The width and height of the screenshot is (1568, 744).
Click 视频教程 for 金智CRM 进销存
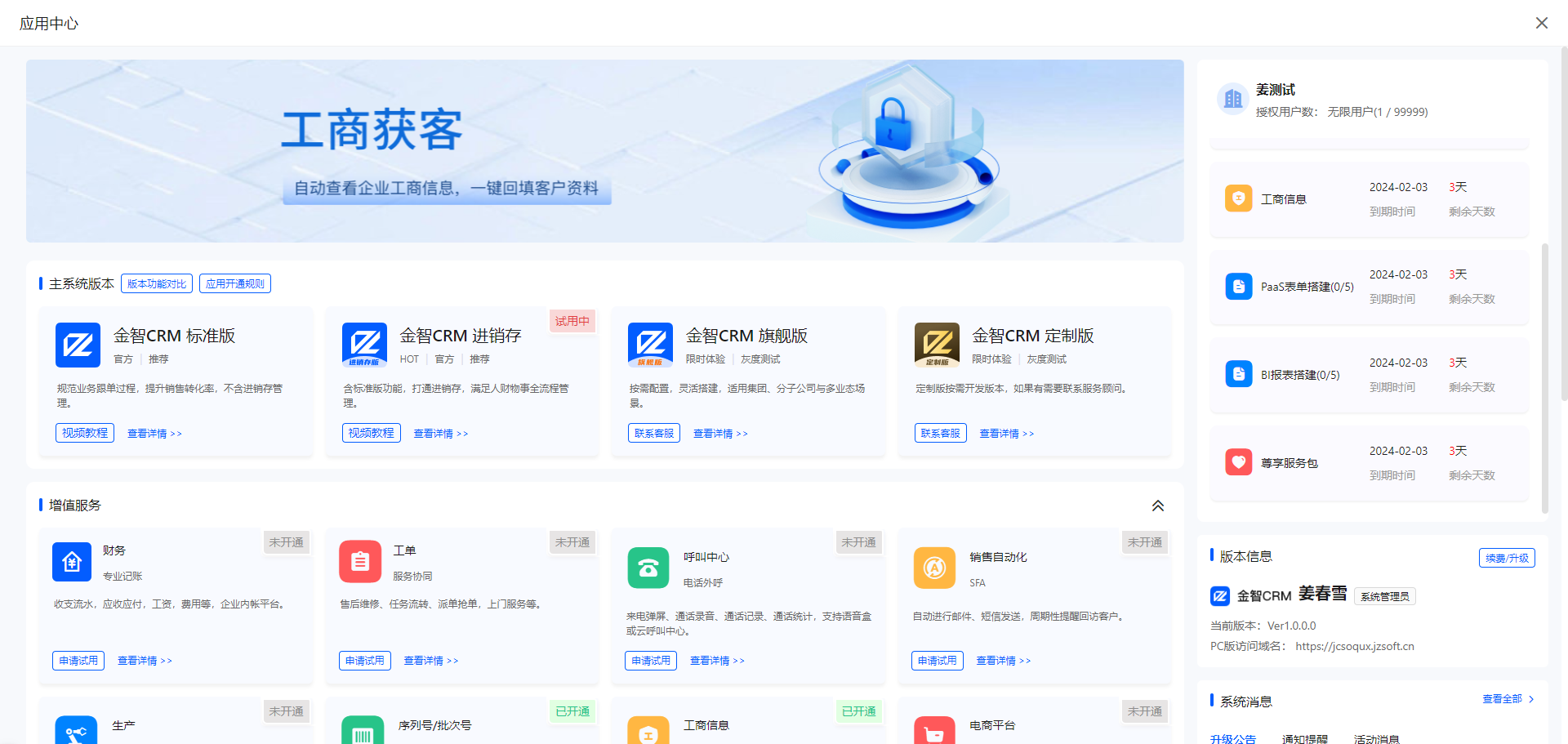371,433
